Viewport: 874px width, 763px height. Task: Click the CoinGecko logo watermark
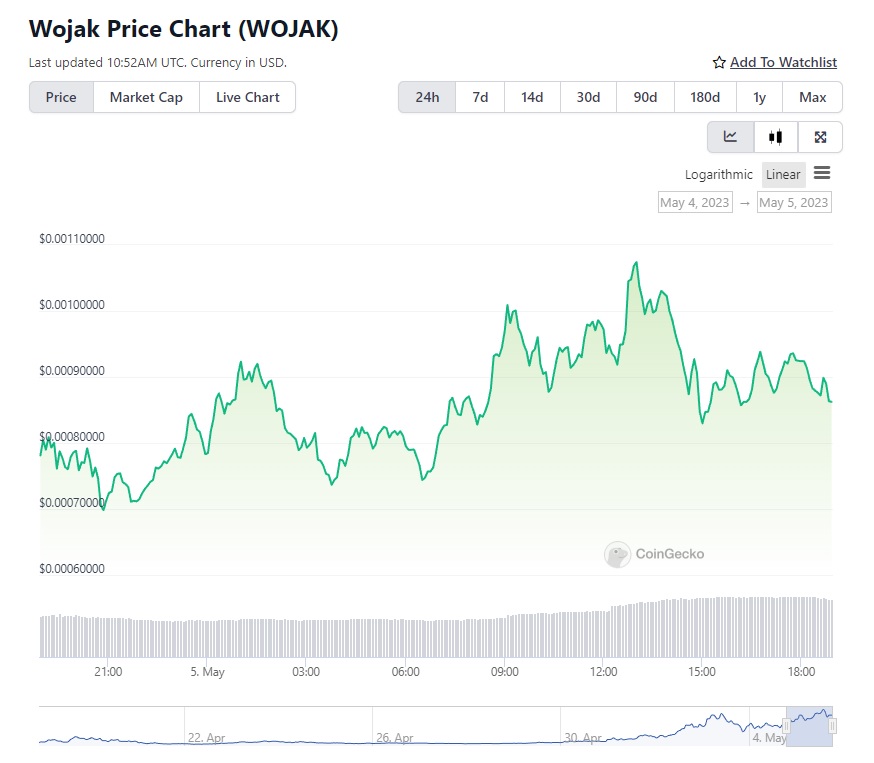[617, 554]
